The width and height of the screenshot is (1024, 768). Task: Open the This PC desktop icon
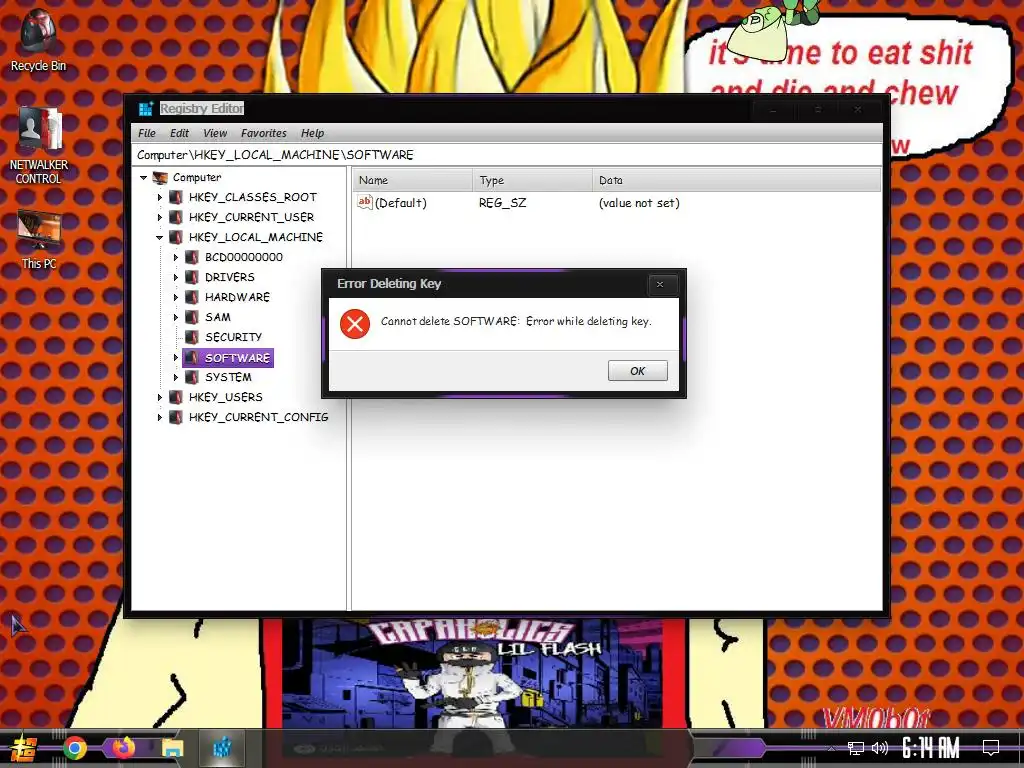pos(39,239)
